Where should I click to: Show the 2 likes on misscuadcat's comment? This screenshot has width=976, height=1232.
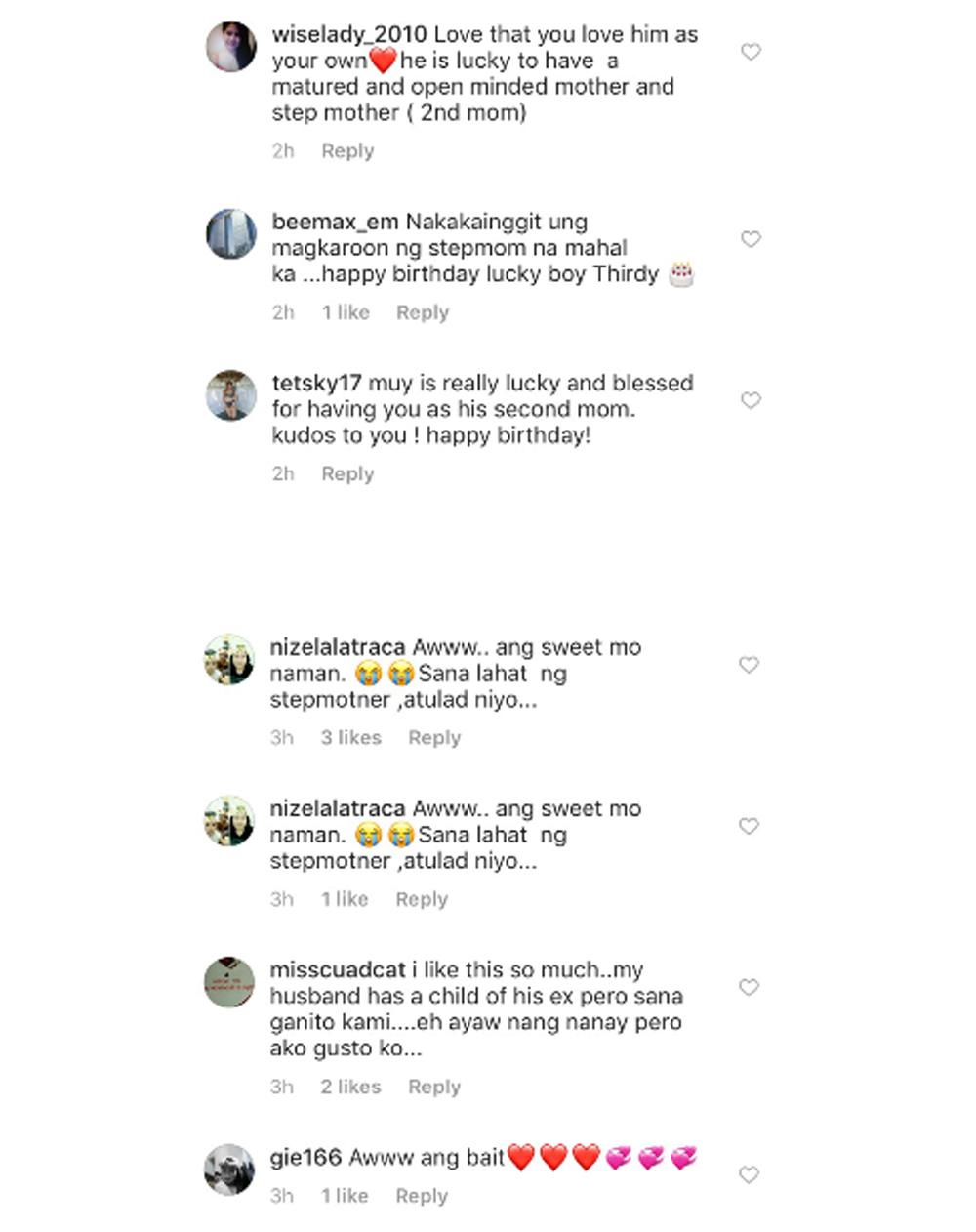pyautogui.click(x=350, y=1087)
